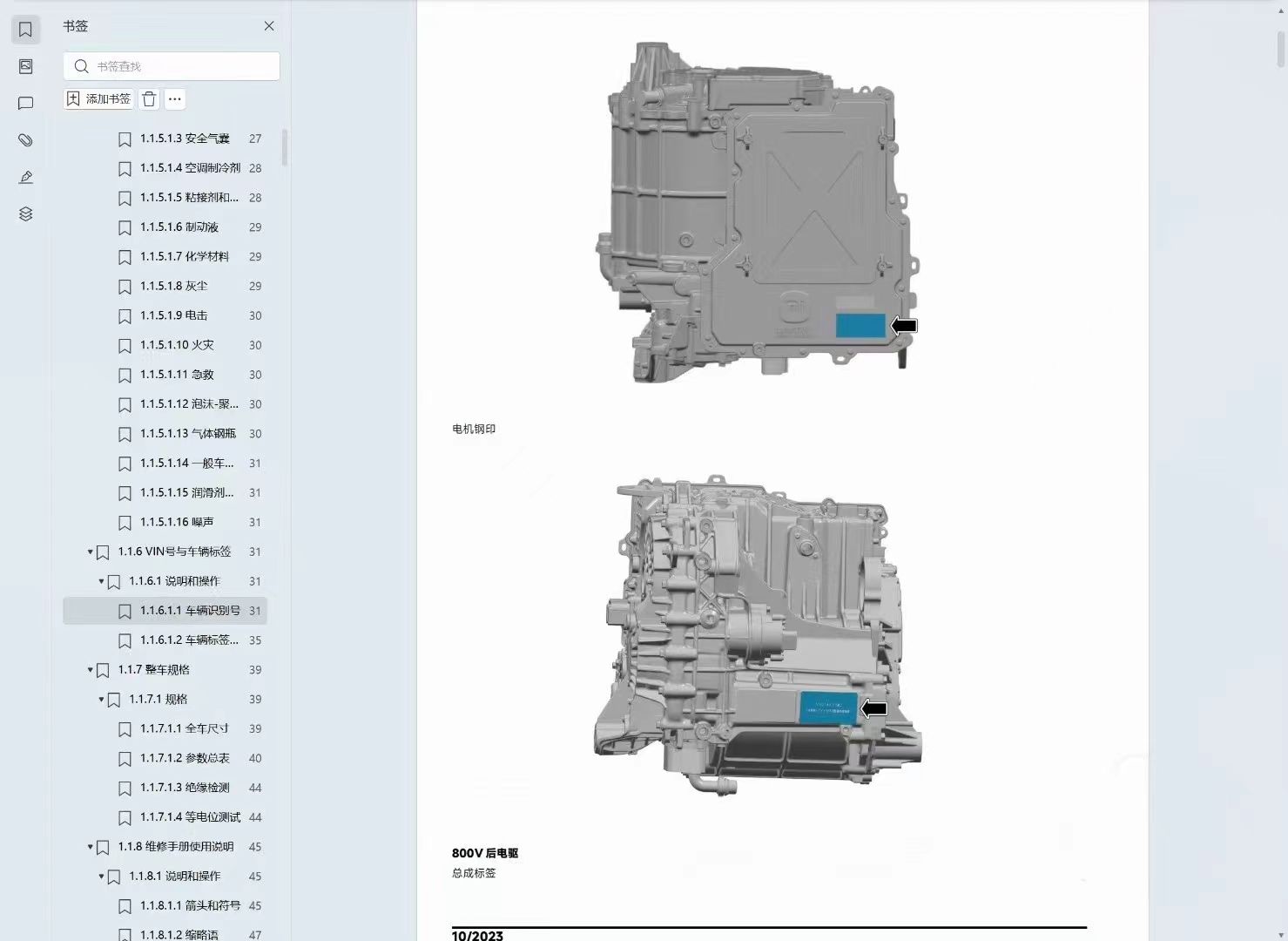Click the document's vertical scrollbar thumb

click(x=1280, y=48)
